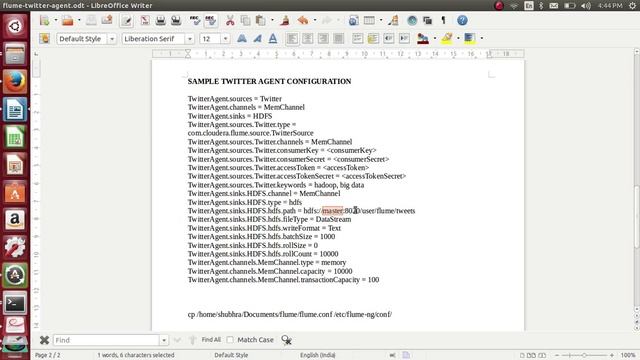640x360 pixels.
Task: Open the Default Style paragraph style dropdown
Action: click(x=112, y=39)
